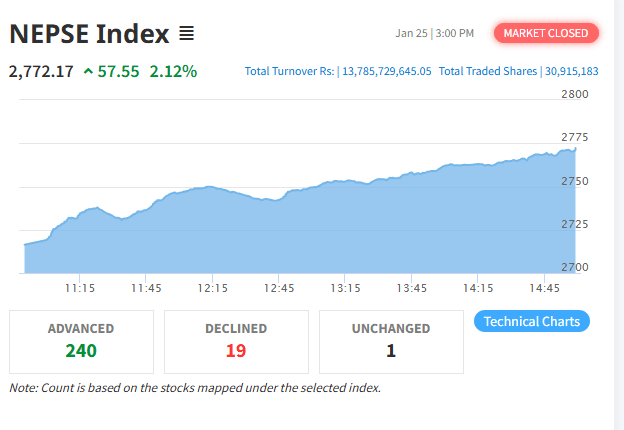Click the Total Turnover Rs value
This screenshot has height=430, width=624.
[385, 71]
